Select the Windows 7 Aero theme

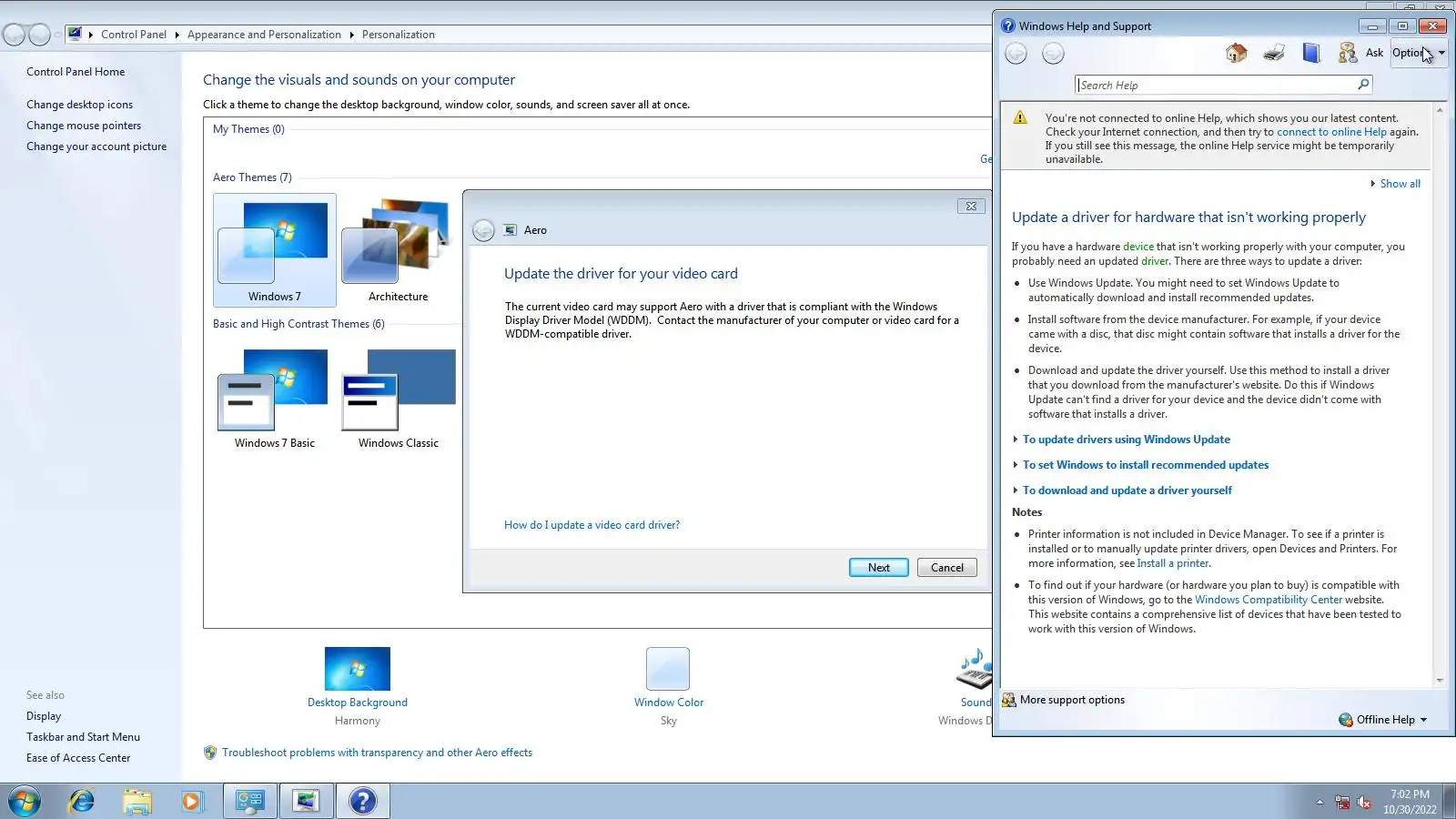pos(275,250)
